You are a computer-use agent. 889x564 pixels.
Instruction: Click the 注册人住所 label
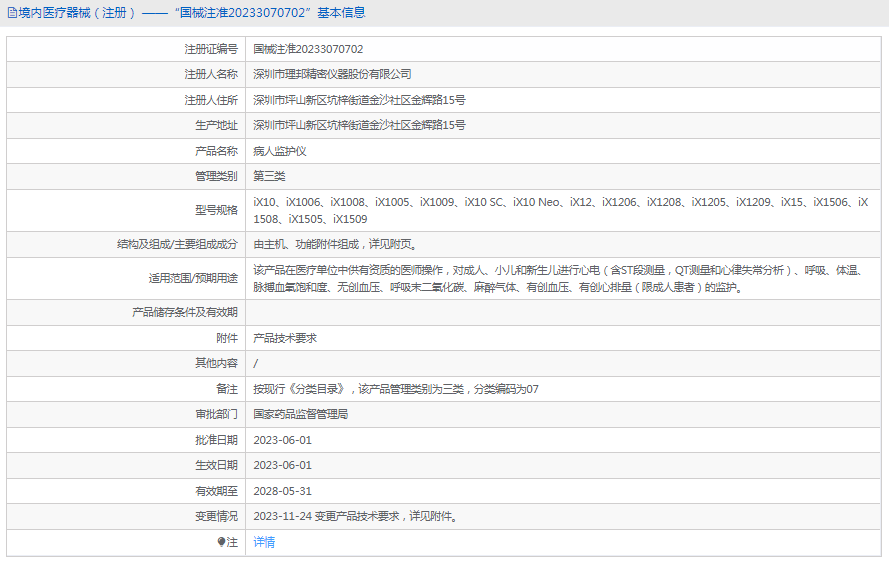click(211, 100)
